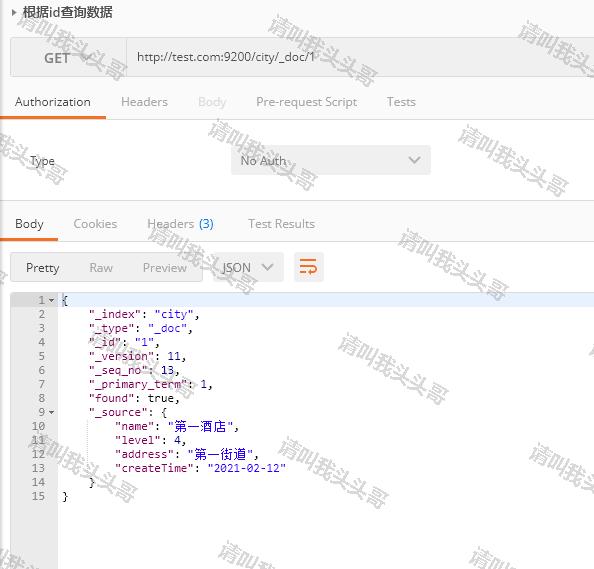
Task: Click the request URL input field
Action: [360, 58]
